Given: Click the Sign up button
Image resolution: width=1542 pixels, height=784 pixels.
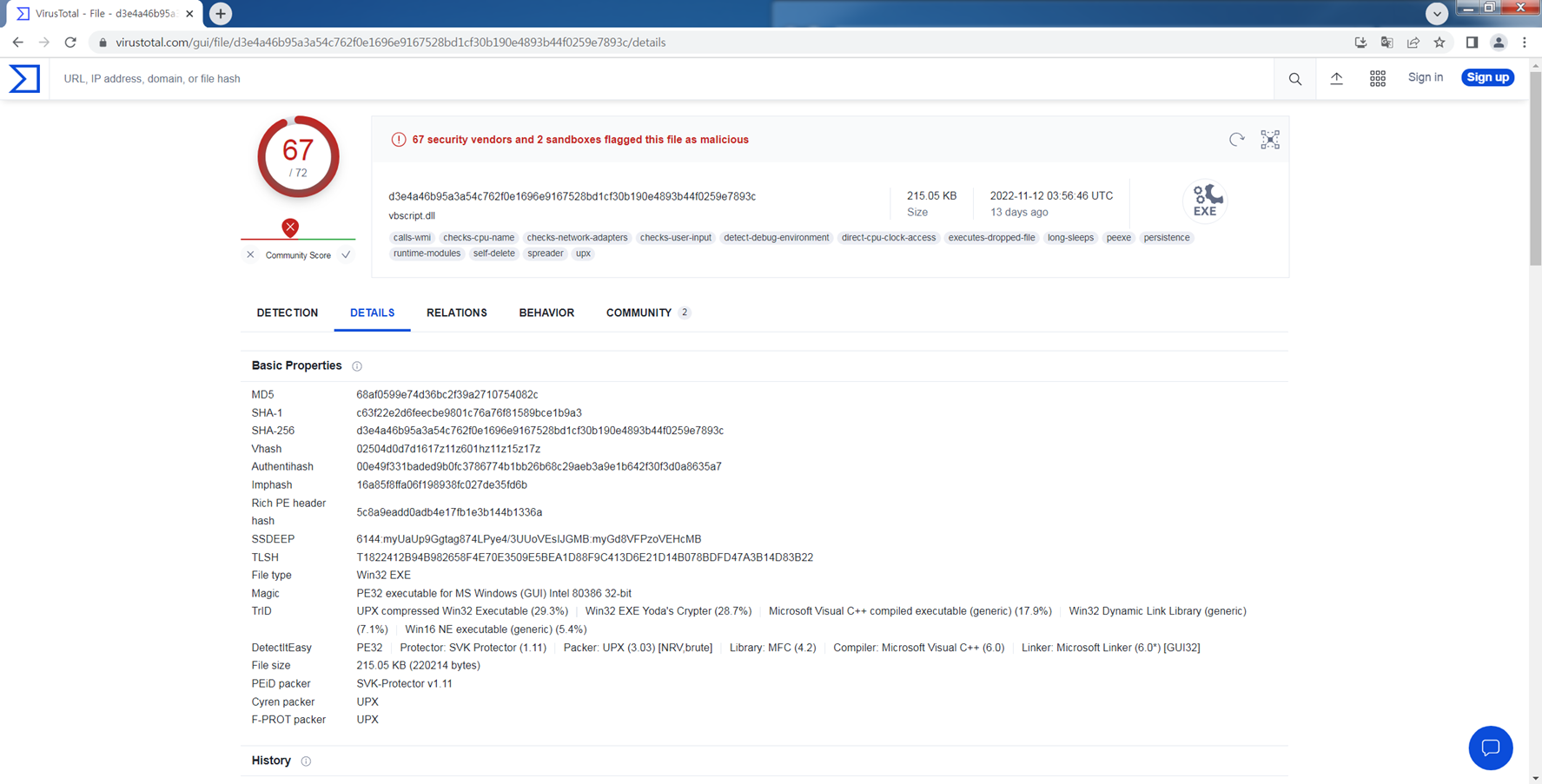Looking at the screenshot, I should (x=1487, y=77).
